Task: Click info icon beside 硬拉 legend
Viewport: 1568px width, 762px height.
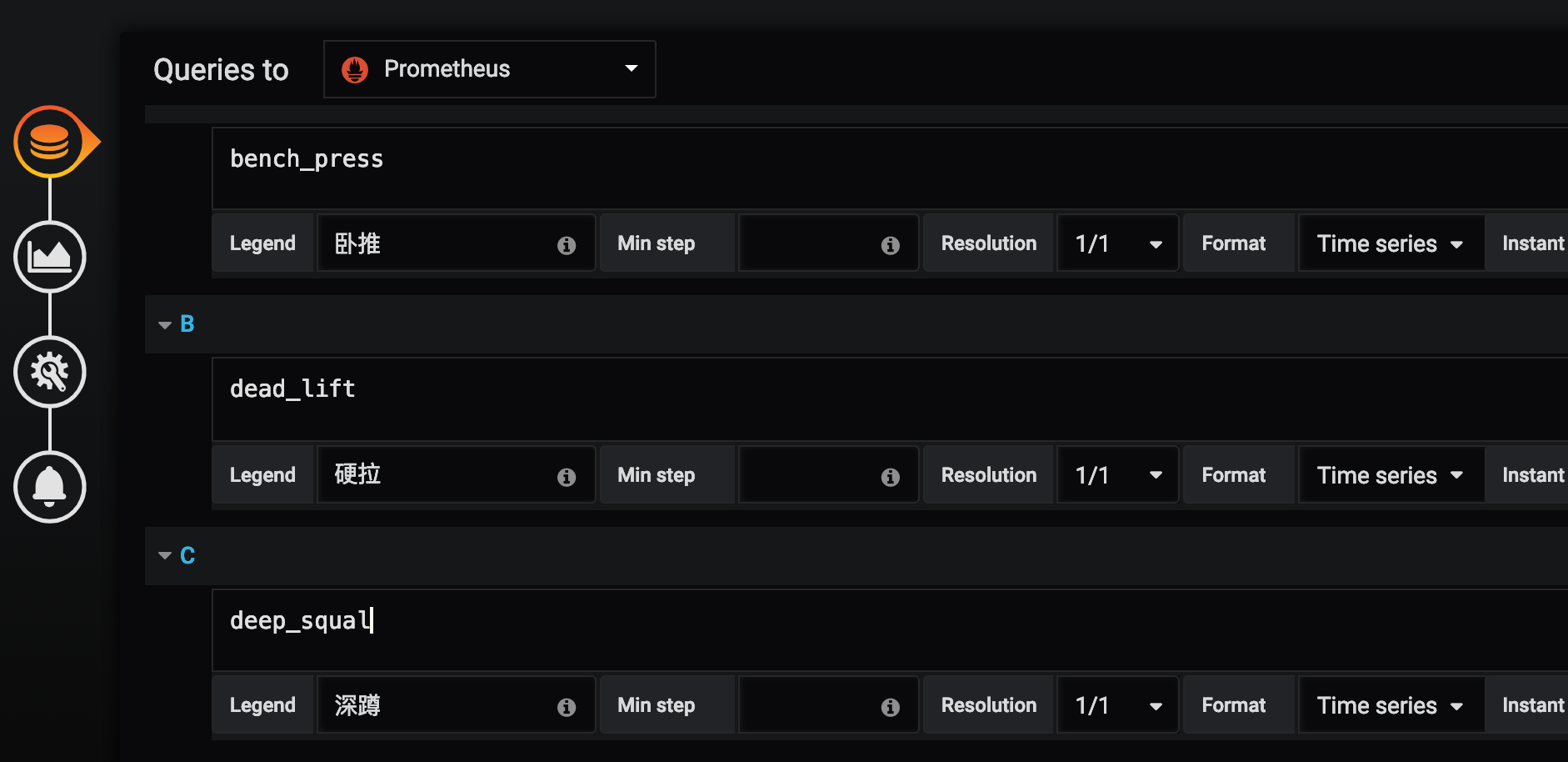Action: tap(567, 477)
